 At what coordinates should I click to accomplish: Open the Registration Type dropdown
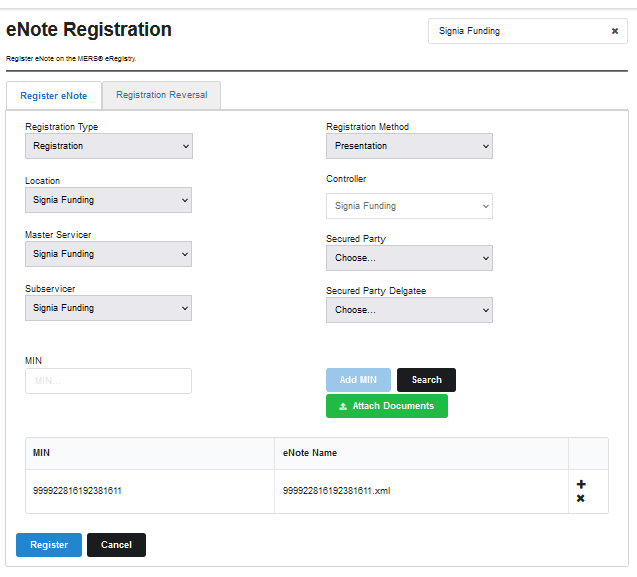pyautogui.click(x=109, y=146)
